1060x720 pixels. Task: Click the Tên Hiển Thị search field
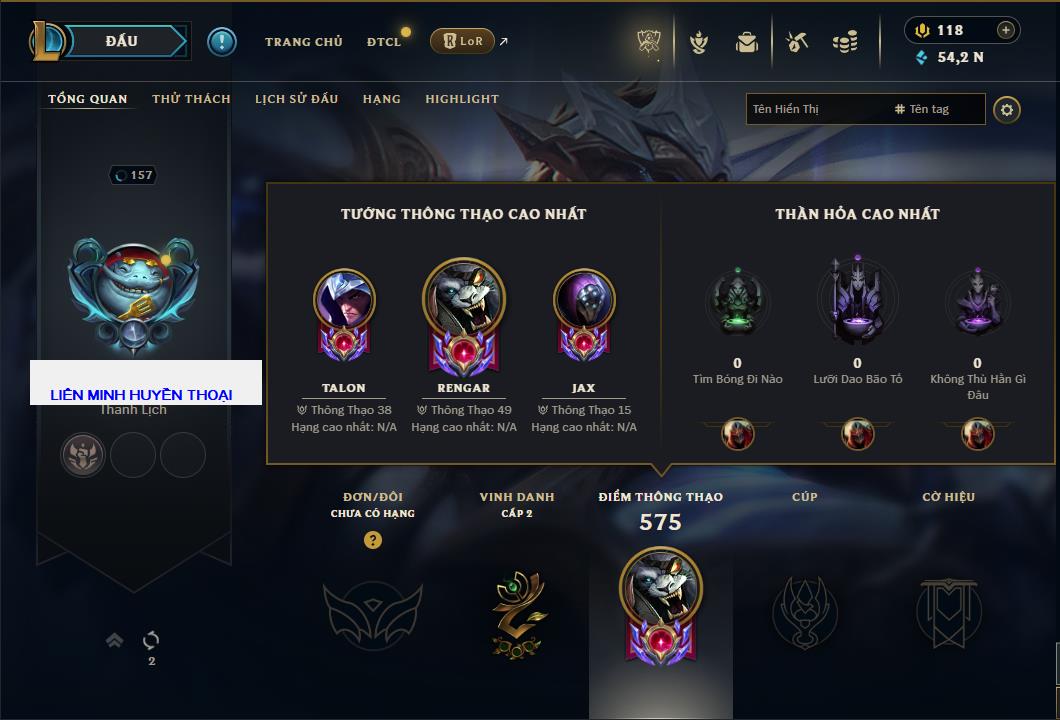click(x=818, y=109)
